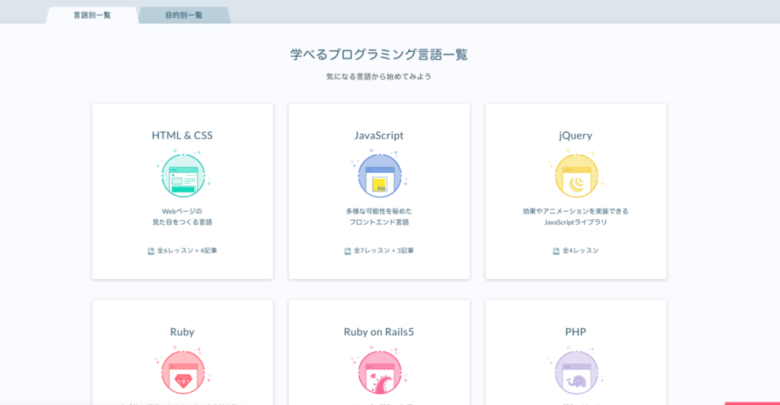The image size is (780, 405).
Task: Open the Ruby on Rails5 icon
Action: coord(379,372)
